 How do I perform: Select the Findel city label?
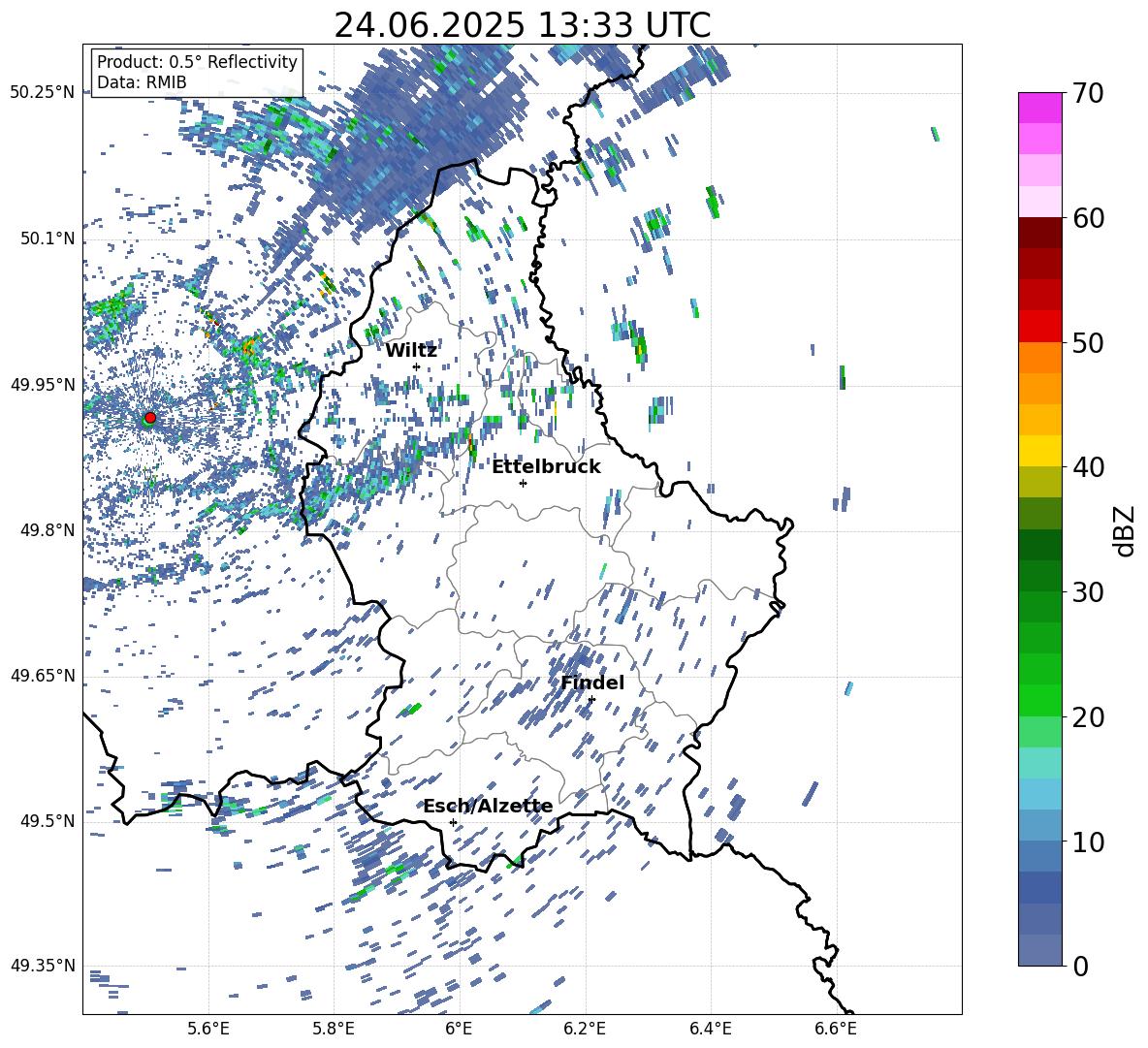592,683
